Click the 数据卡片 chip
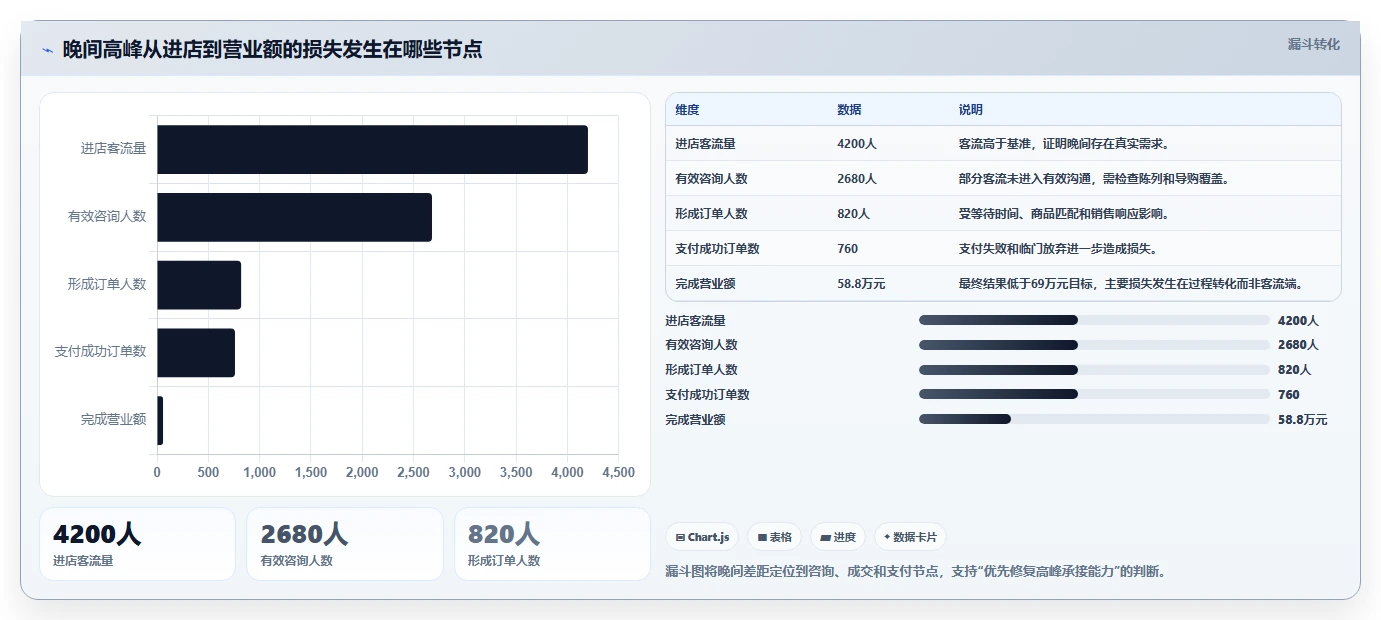Viewport: 1381px width, 620px height. point(910,537)
